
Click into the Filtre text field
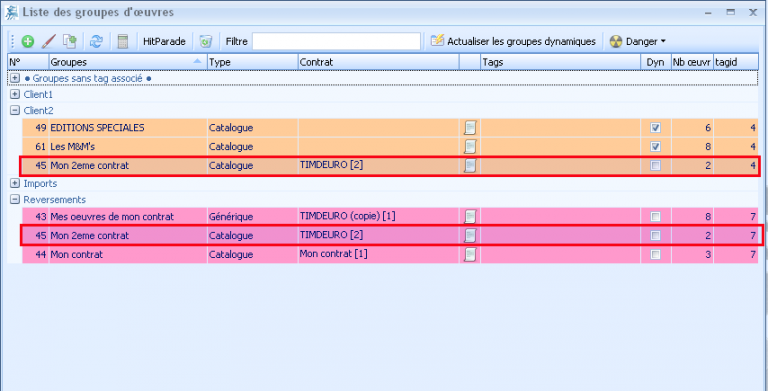pos(336,42)
